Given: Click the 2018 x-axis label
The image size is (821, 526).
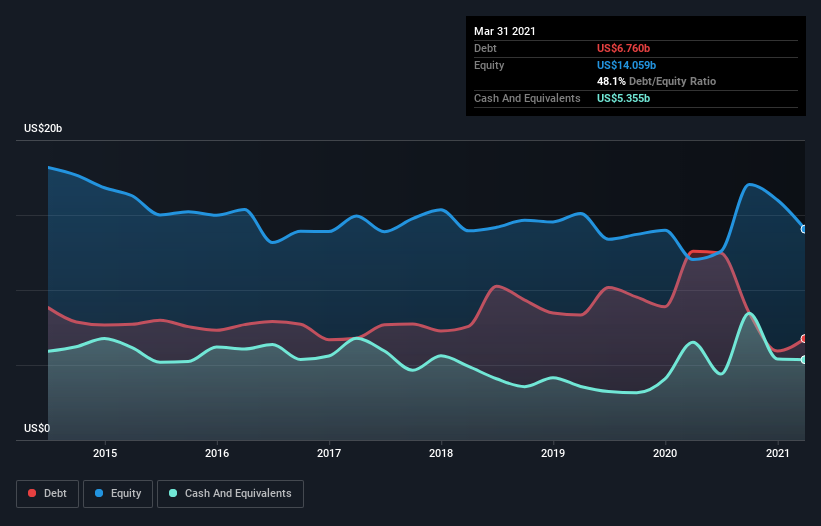Looking at the screenshot, I should 441,453.
